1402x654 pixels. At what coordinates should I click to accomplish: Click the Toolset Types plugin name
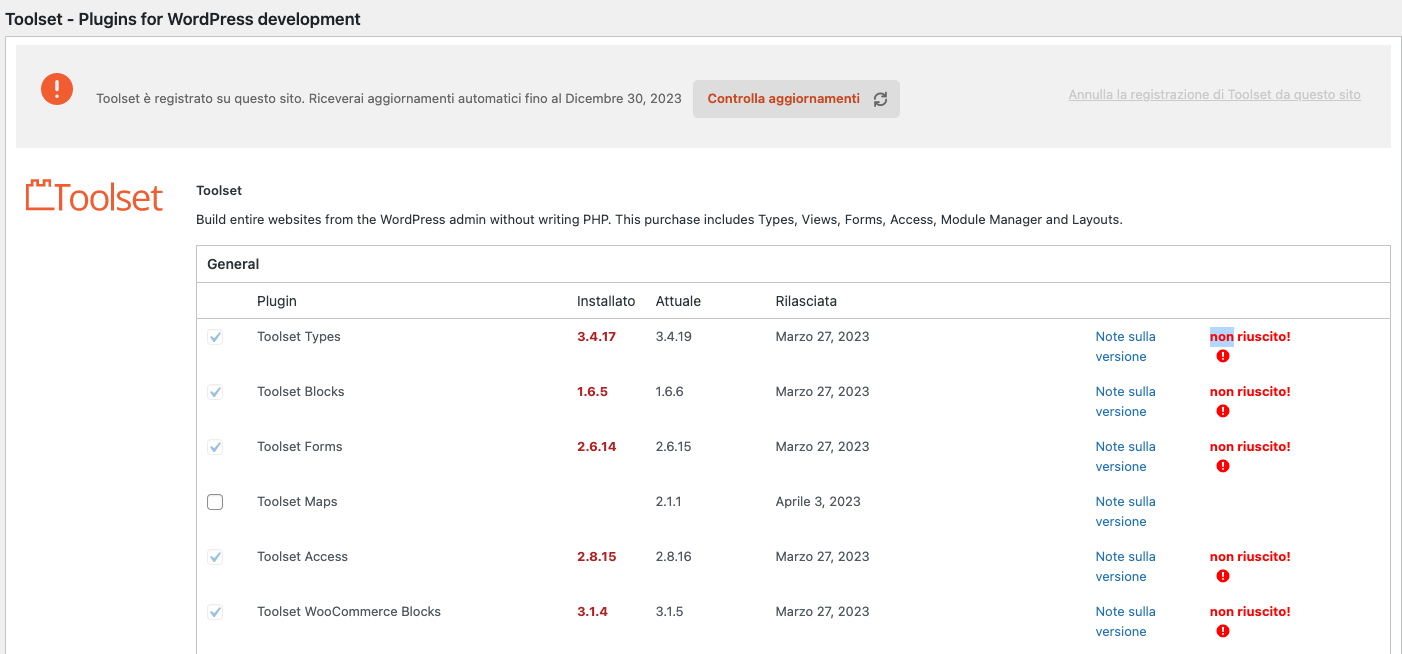pos(299,337)
